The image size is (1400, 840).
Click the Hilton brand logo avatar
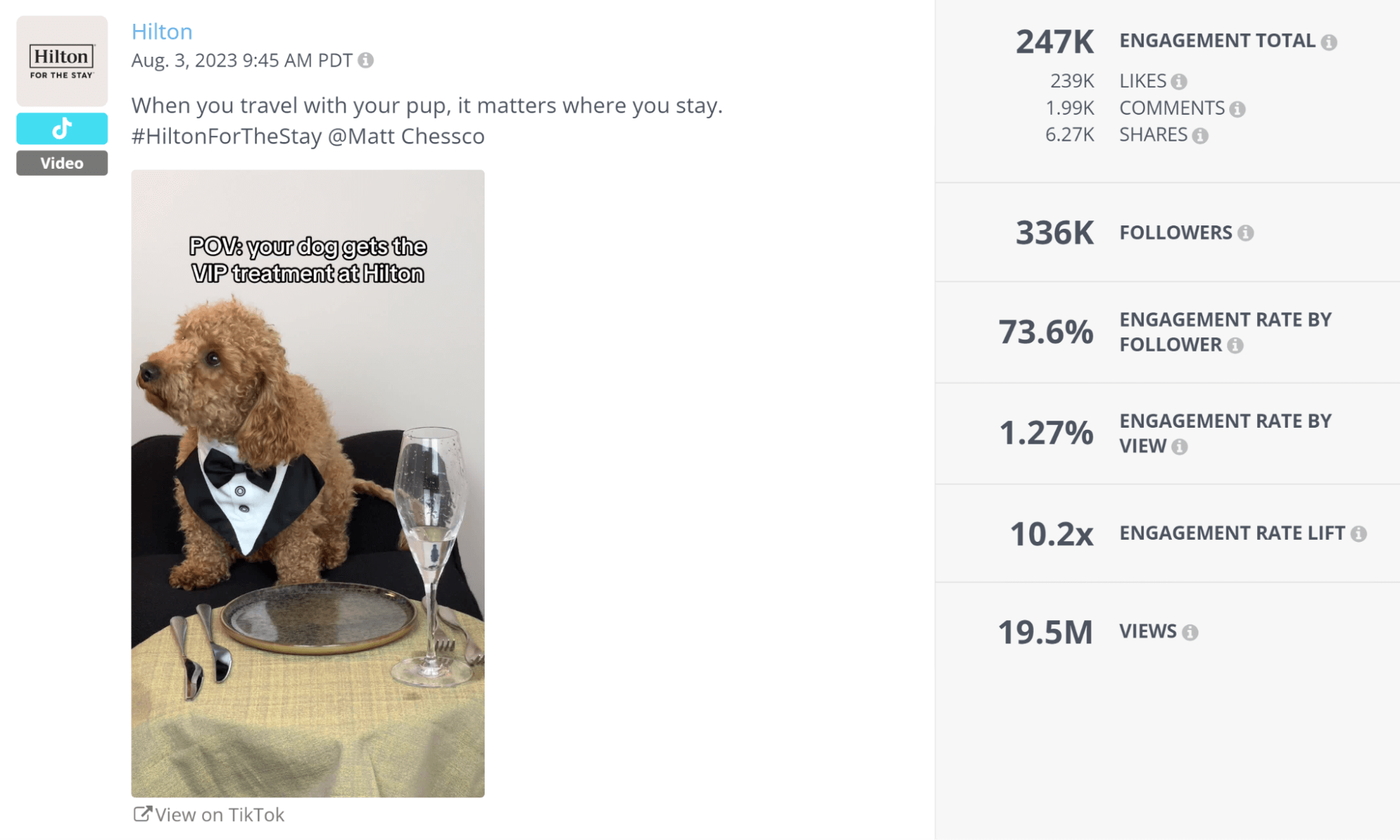[x=62, y=61]
